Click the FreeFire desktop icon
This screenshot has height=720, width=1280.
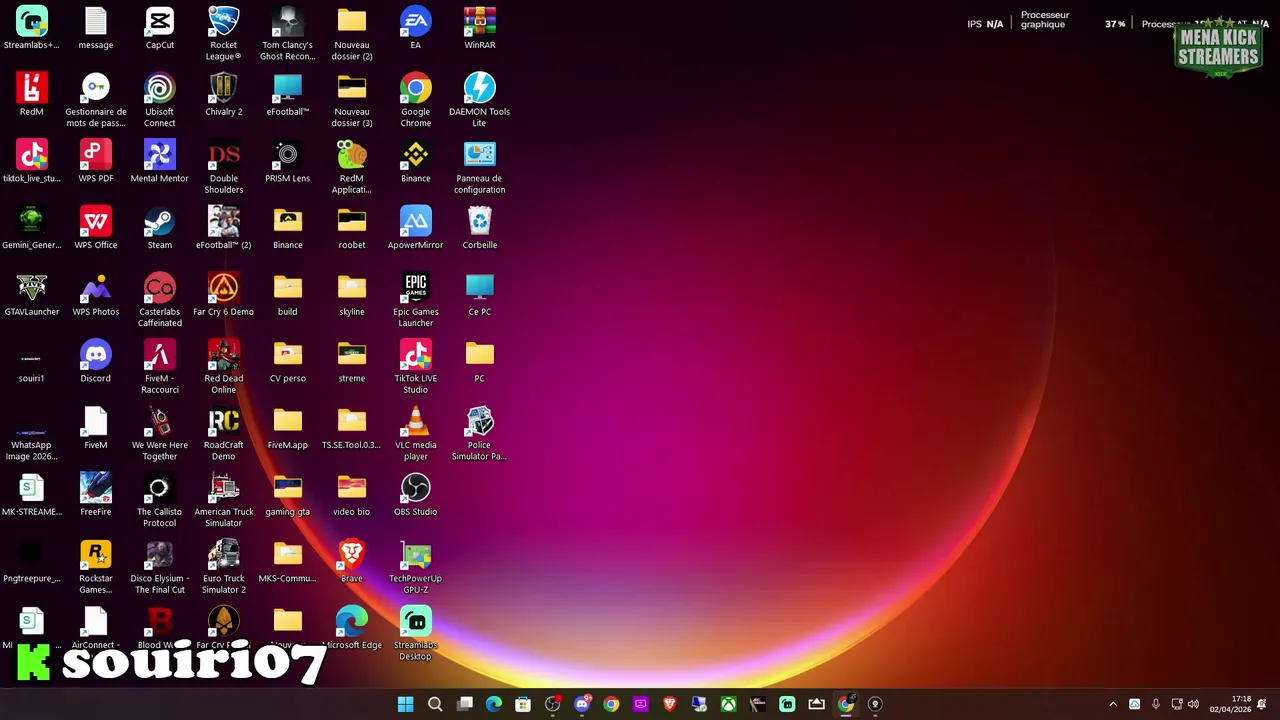point(96,495)
